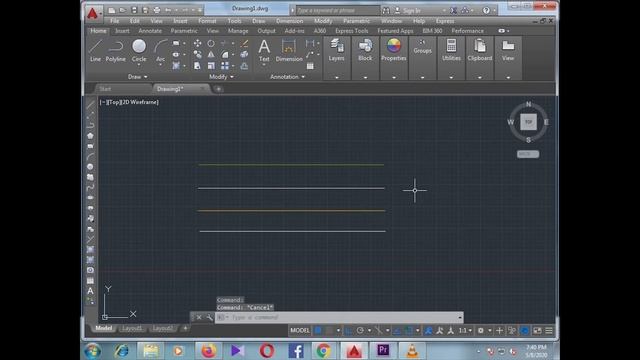Image resolution: width=640 pixels, height=360 pixels.
Task: Open the WCS dropdown below the ViewCube
Action: 528,154
